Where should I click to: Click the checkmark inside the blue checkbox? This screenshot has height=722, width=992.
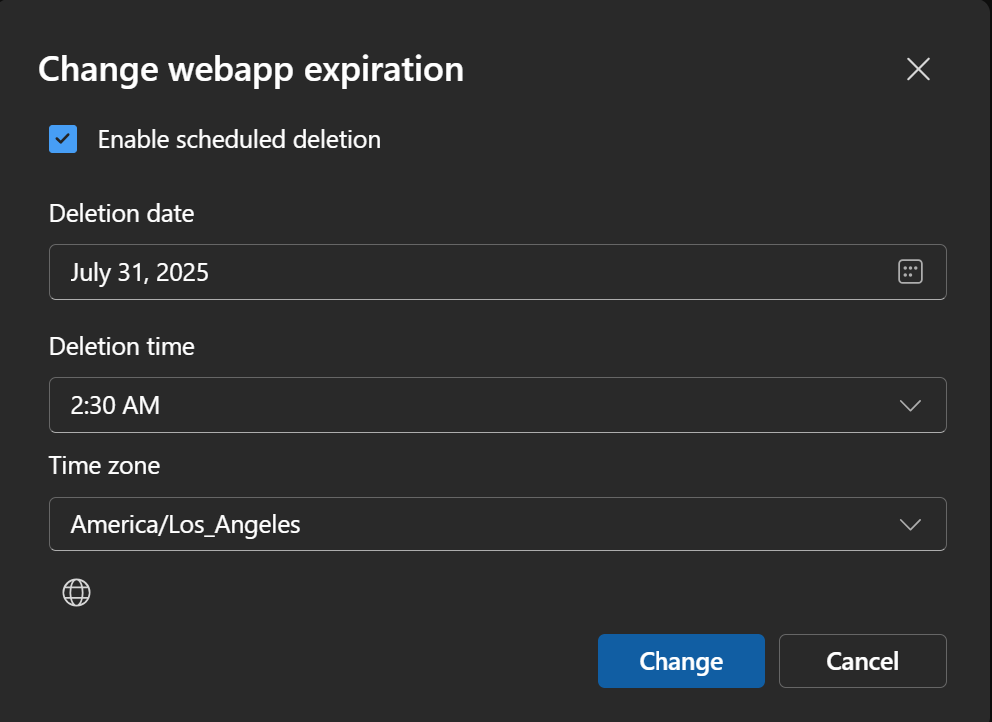click(63, 139)
